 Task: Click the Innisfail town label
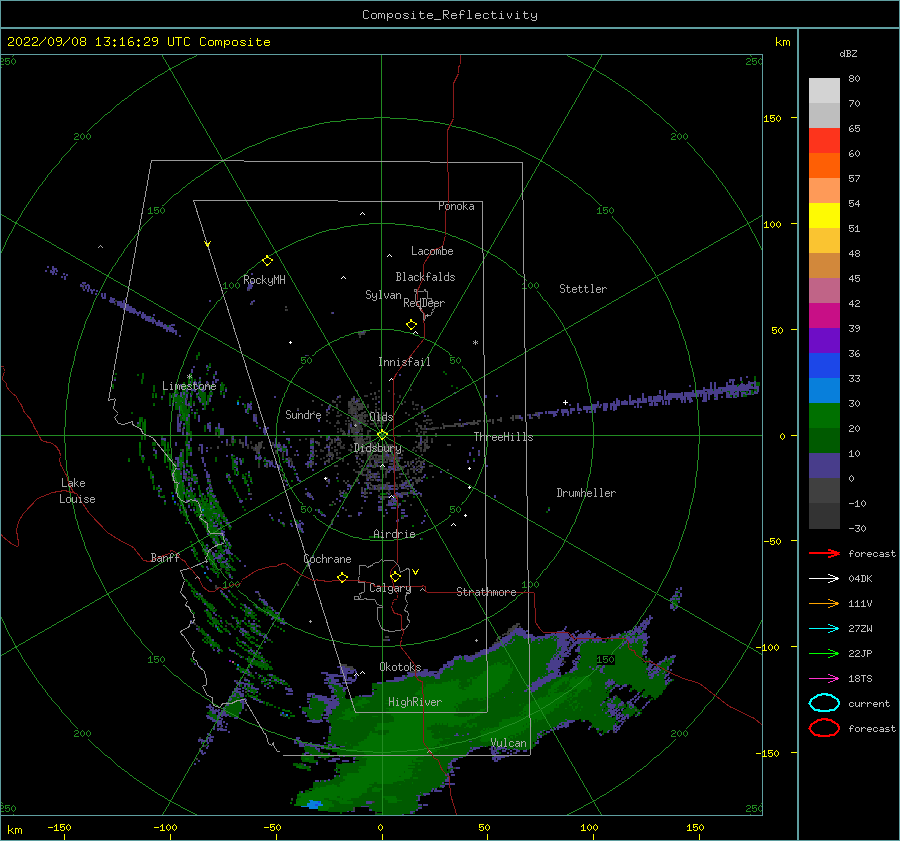(x=404, y=362)
